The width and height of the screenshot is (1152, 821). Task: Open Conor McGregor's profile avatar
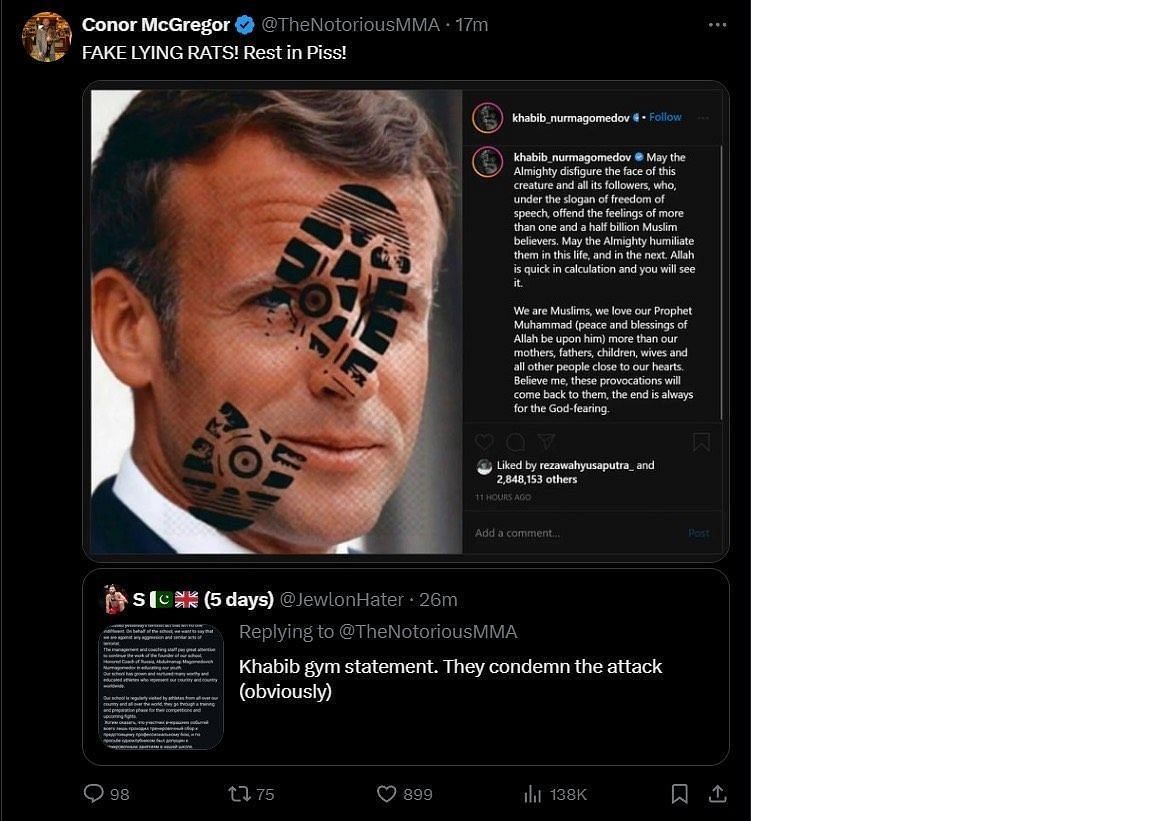click(46, 38)
